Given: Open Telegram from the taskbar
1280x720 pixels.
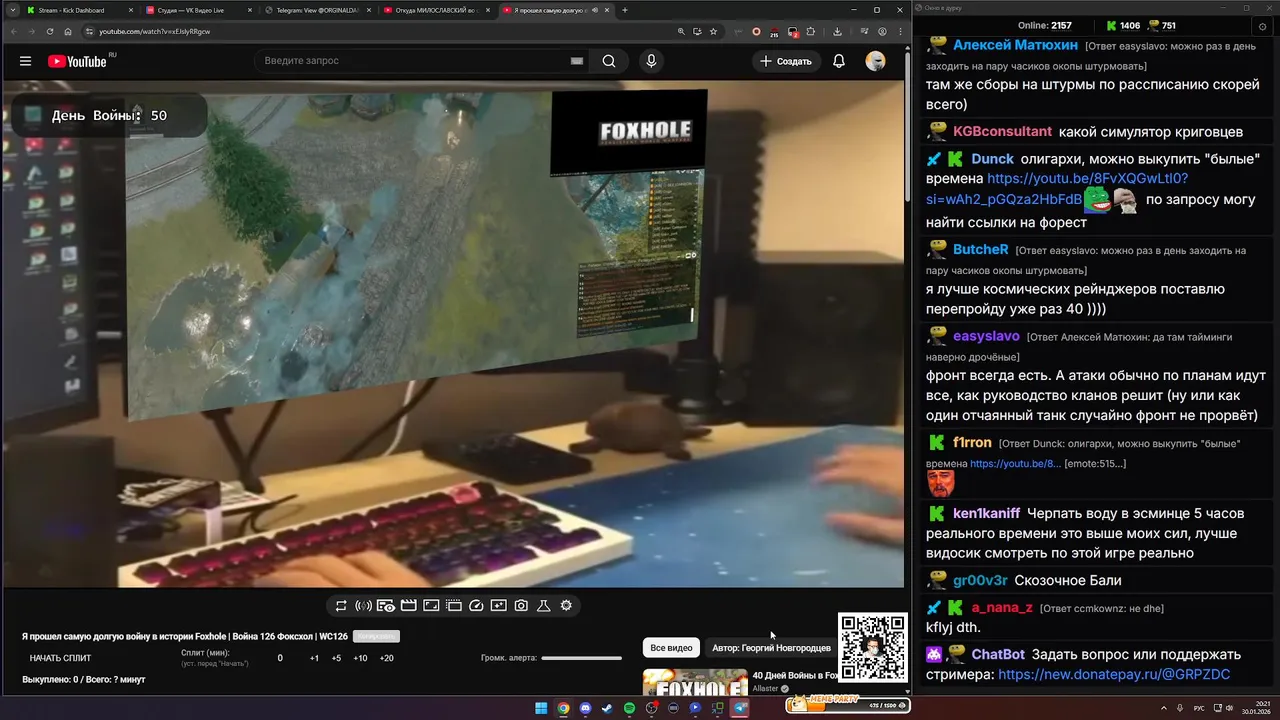Looking at the screenshot, I should point(739,708).
